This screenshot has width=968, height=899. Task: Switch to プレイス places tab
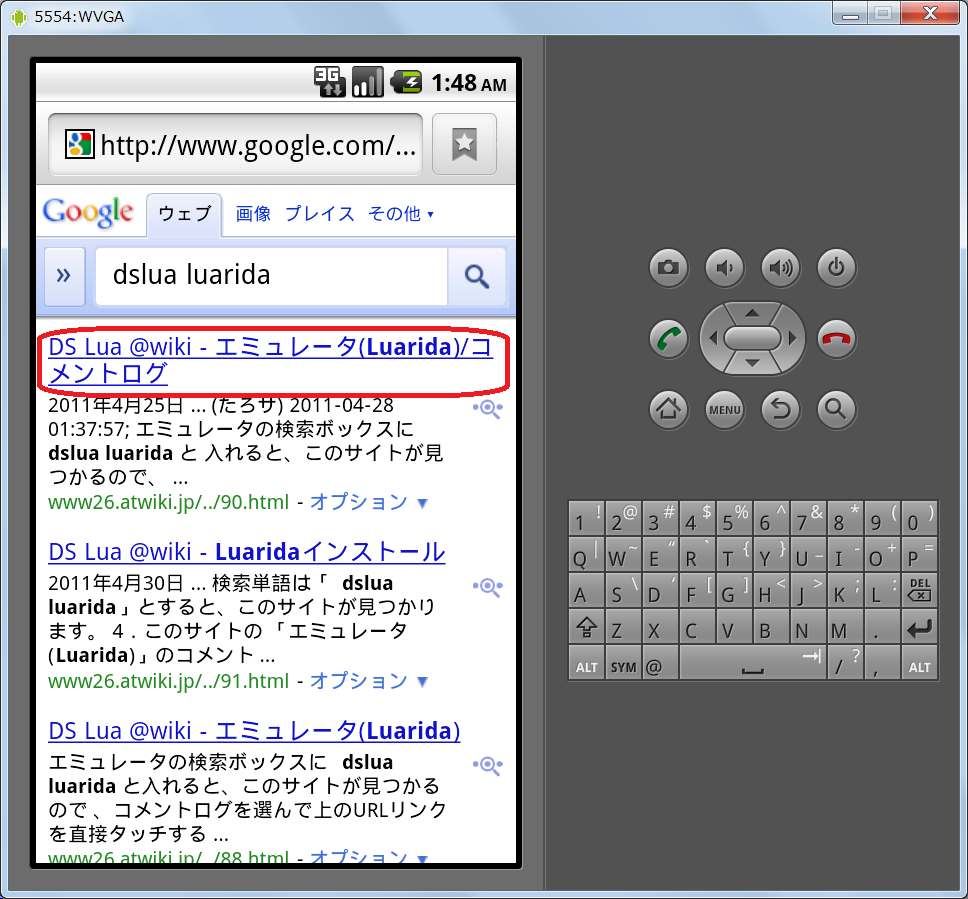(319, 214)
